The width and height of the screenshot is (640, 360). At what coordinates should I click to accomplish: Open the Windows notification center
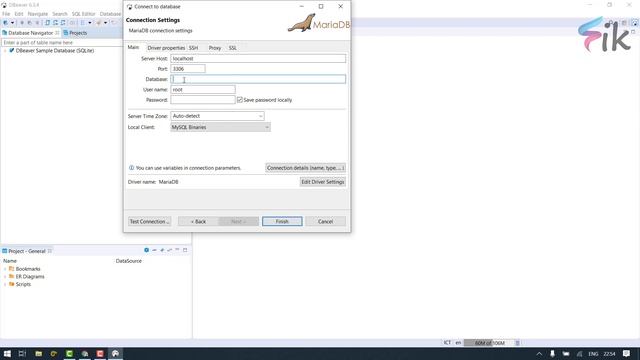(627, 353)
